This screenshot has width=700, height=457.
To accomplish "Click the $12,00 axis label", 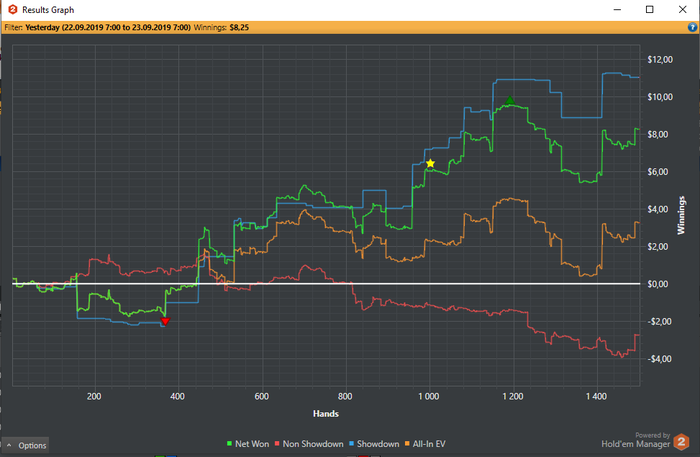I will click(660, 60).
